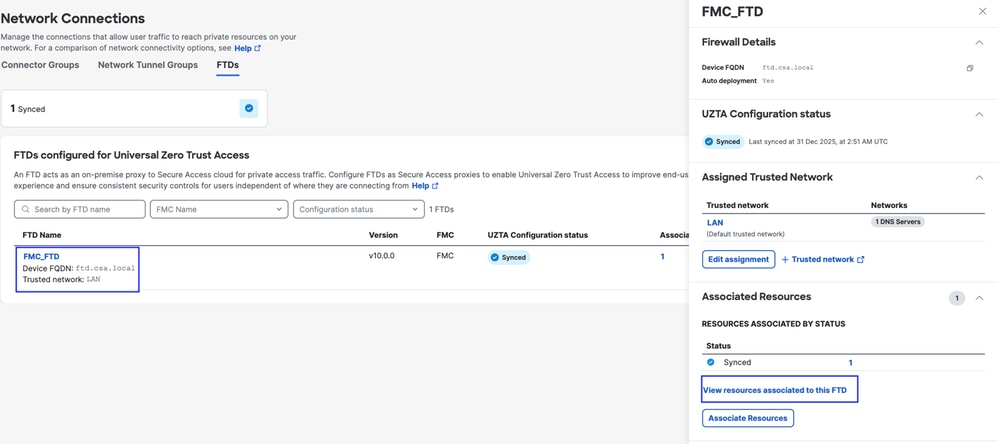The height and width of the screenshot is (444, 998).
Task: Click the Synced checkmark icon in the status list
Action: pos(711,363)
